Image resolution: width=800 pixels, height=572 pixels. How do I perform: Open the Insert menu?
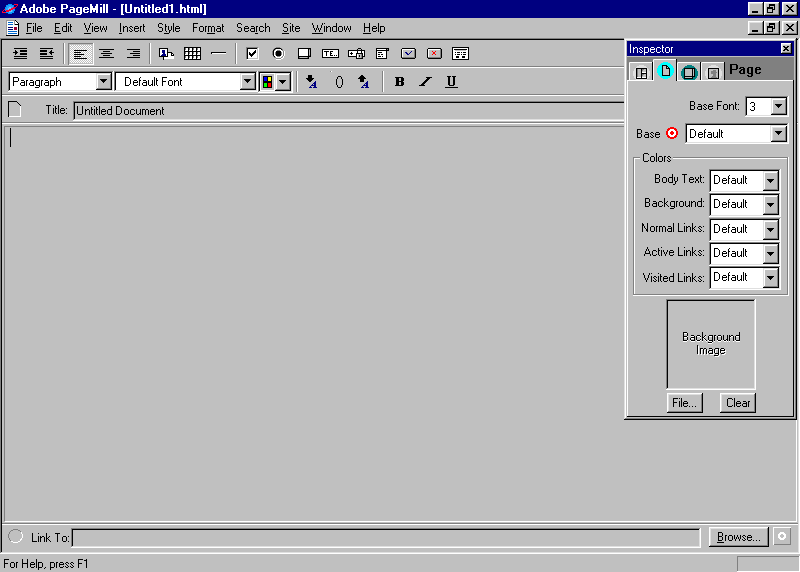(132, 28)
